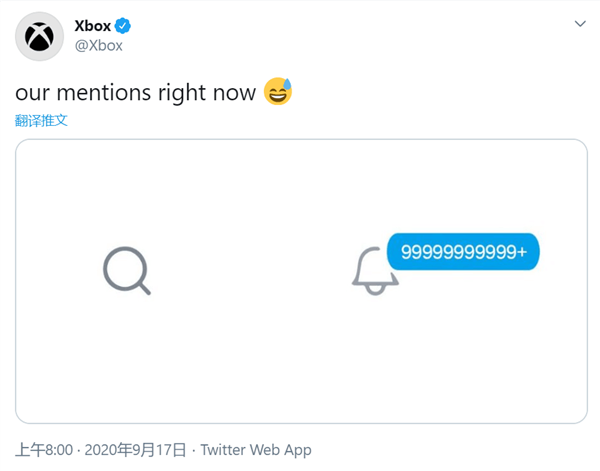Click the word 'our' in the tweet
This screenshot has height=471, width=600.
[x=33, y=93]
